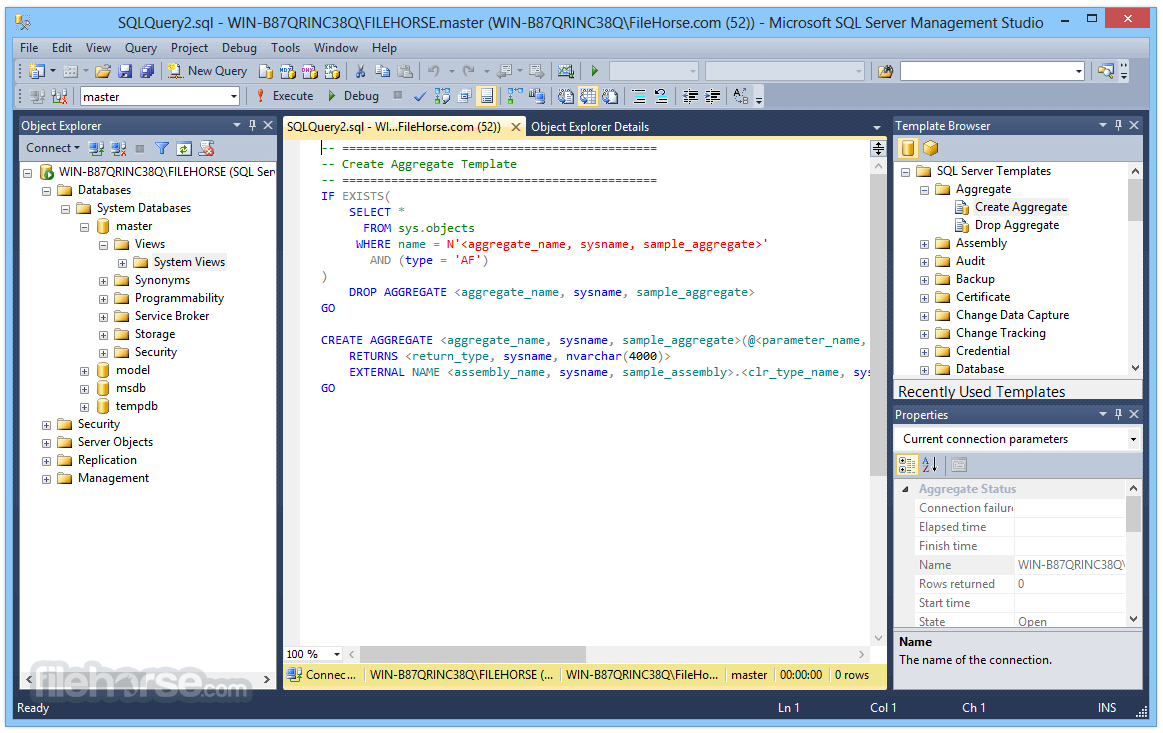Click the Database Engine Query icon
This screenshot has height=733, width=1163.
[x=266, y=71]
